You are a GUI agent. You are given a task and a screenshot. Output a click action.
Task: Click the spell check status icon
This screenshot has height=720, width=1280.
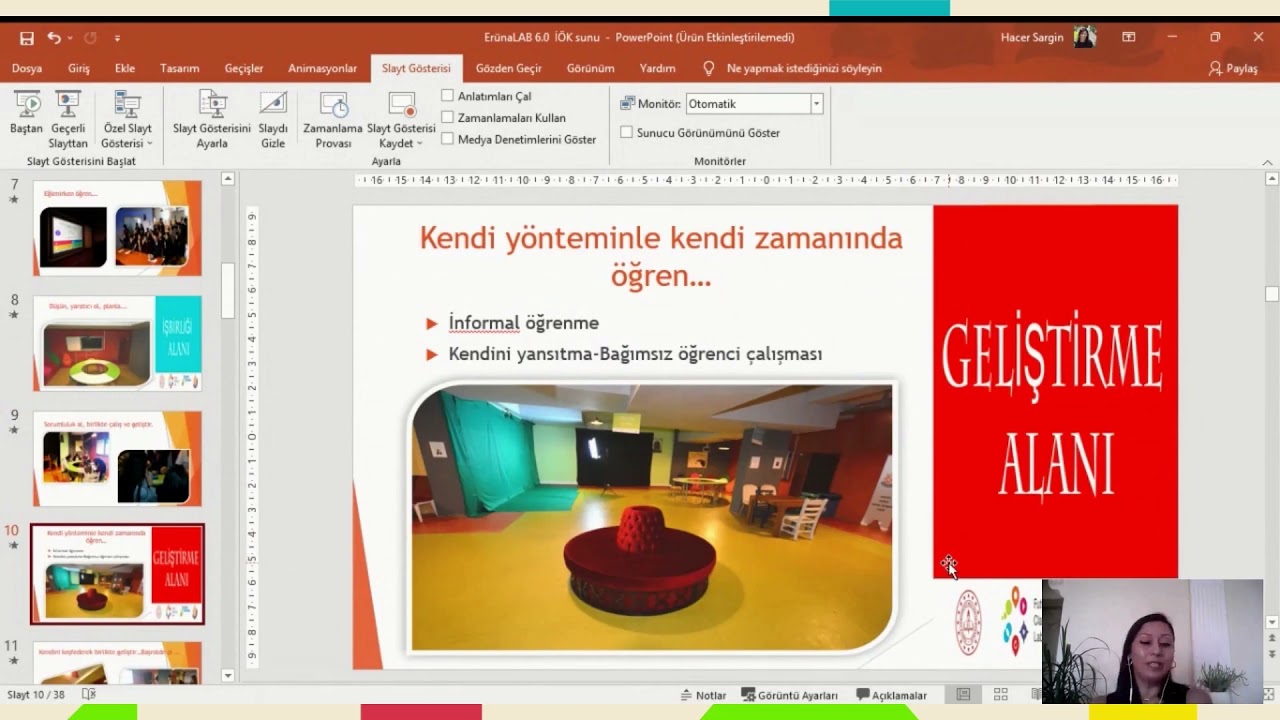[x=89, y=694]
